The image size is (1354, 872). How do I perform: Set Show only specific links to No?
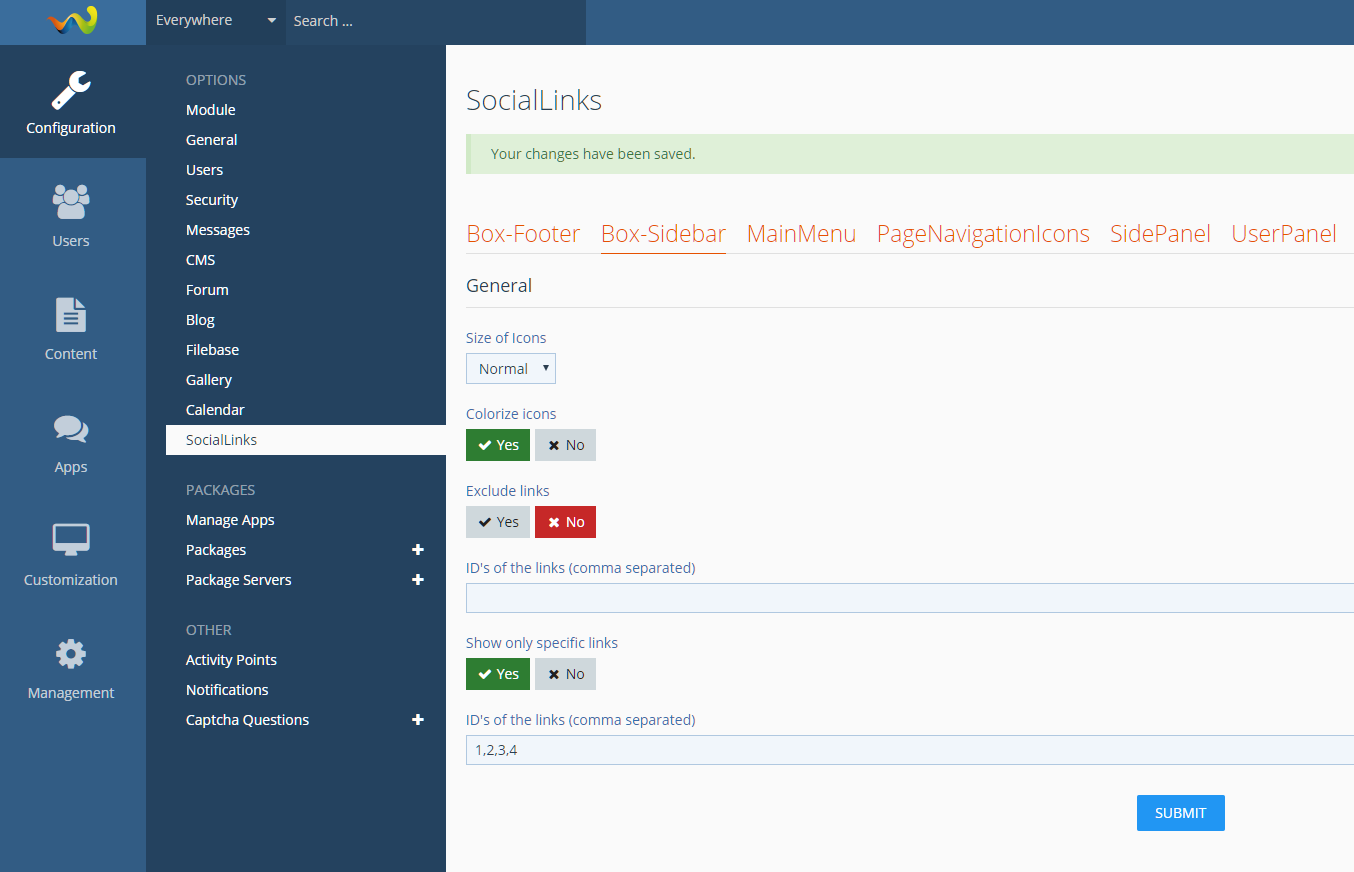point(565,674)
